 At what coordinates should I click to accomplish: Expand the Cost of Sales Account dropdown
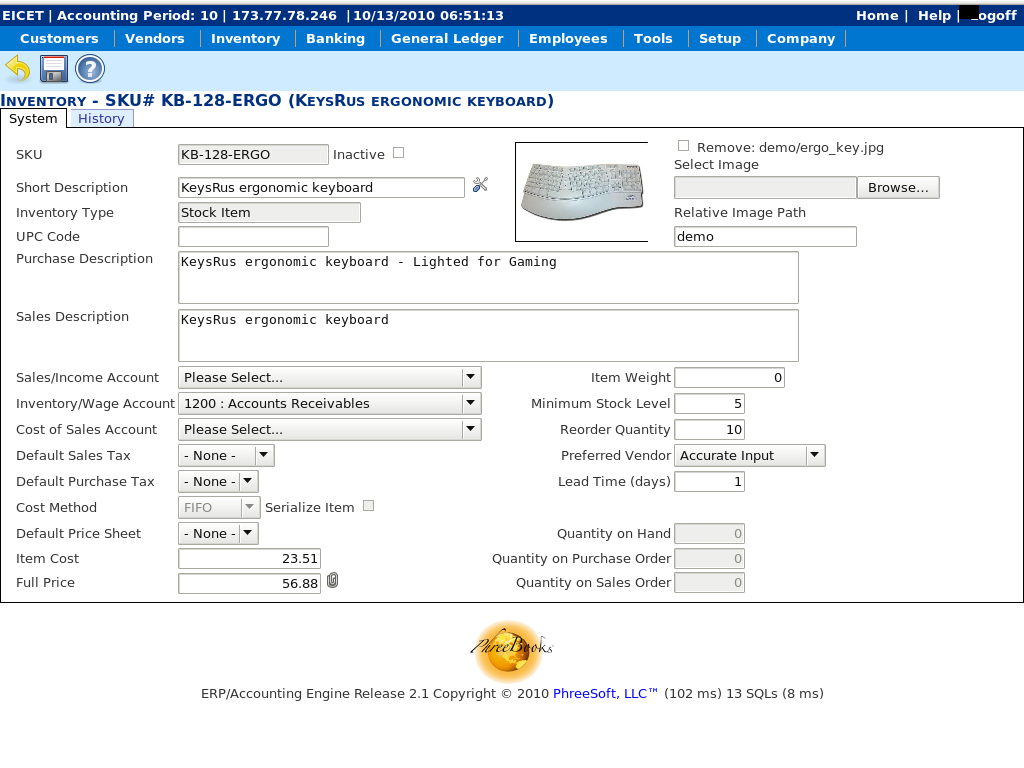(330, 430)
